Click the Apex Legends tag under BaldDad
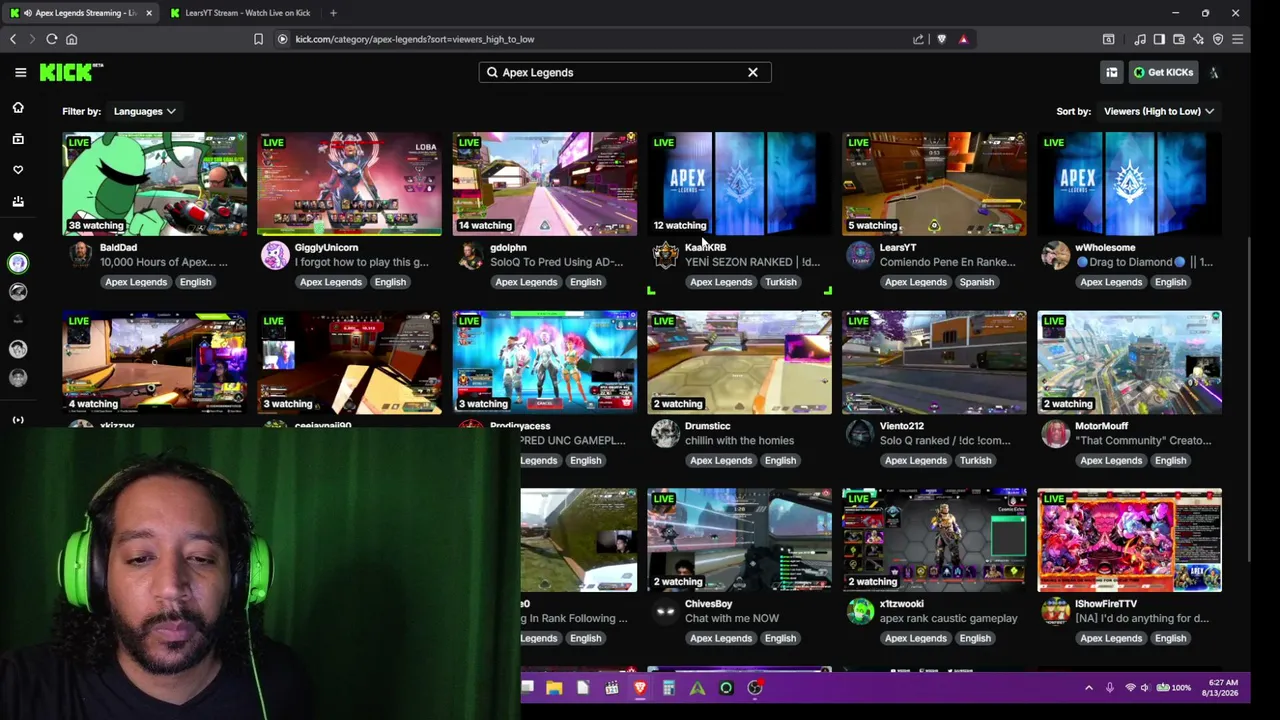The height and width of the screenshot is (720, 1280). coord(136,282)
